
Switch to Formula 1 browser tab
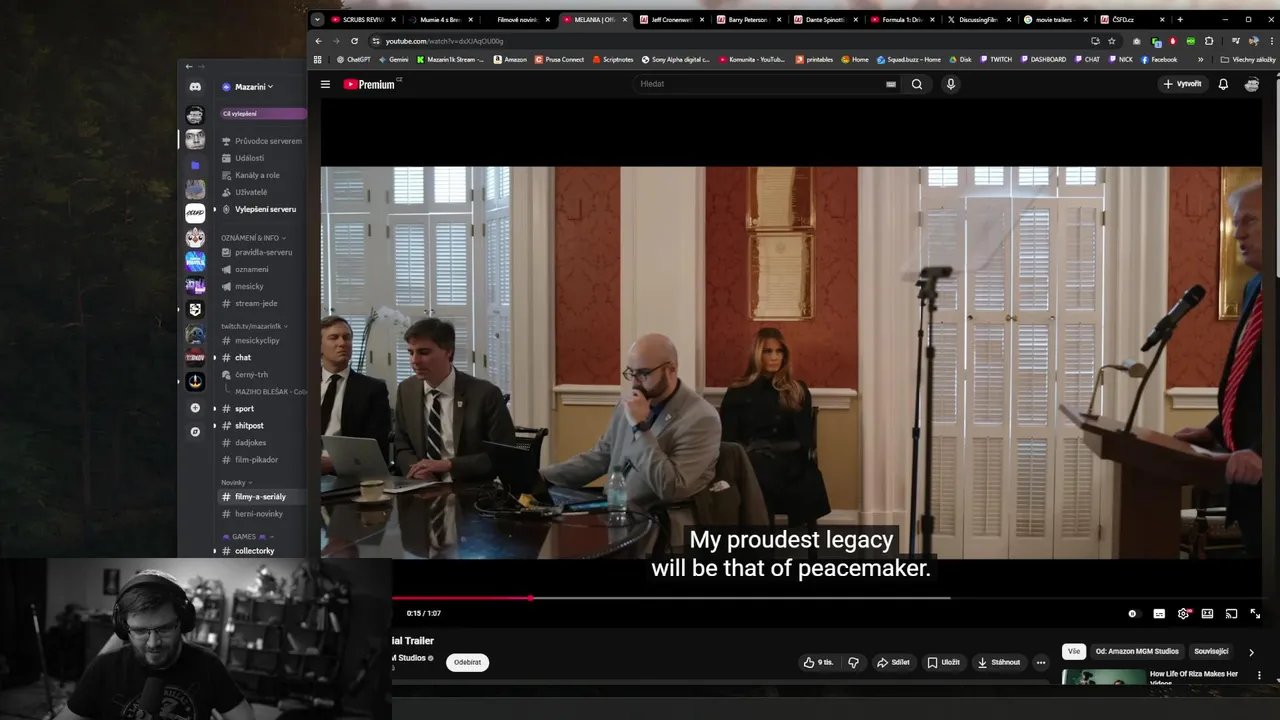pos(902,19)
